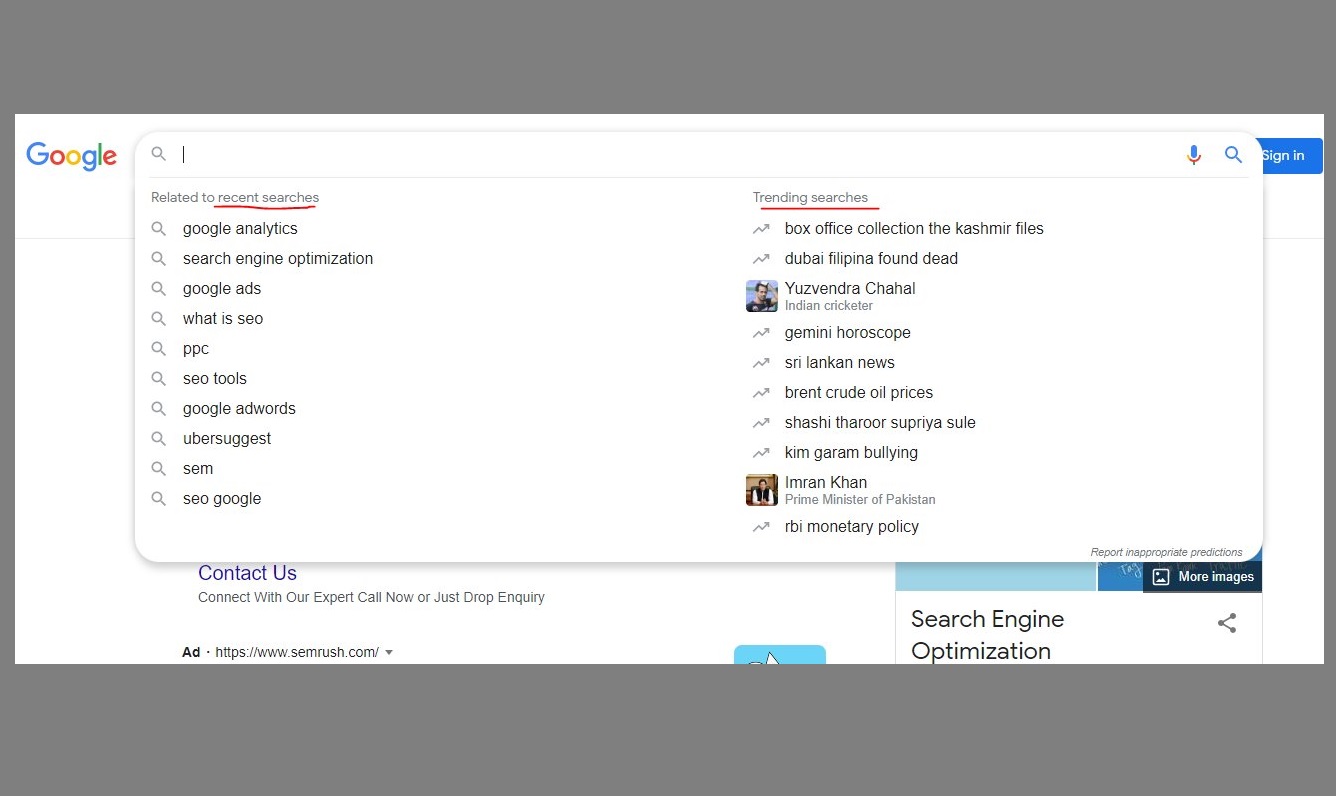Image resolution: width=1336 pixels, height=796 pixels.
Task: Start voice search with microphone icon
Action: pyautogui.click(x=1193, y=155)
